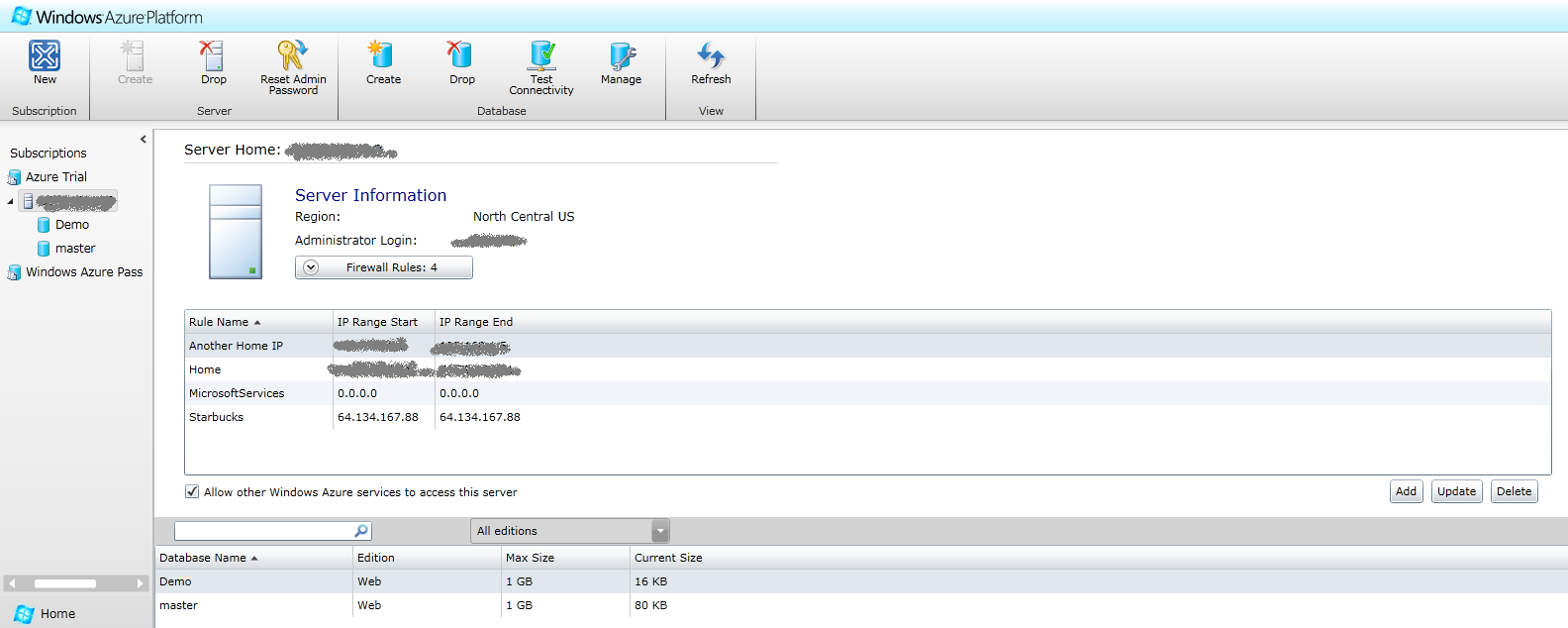Open the All editions dropdown
This screenshot has height=628, width=1568.
660,531
